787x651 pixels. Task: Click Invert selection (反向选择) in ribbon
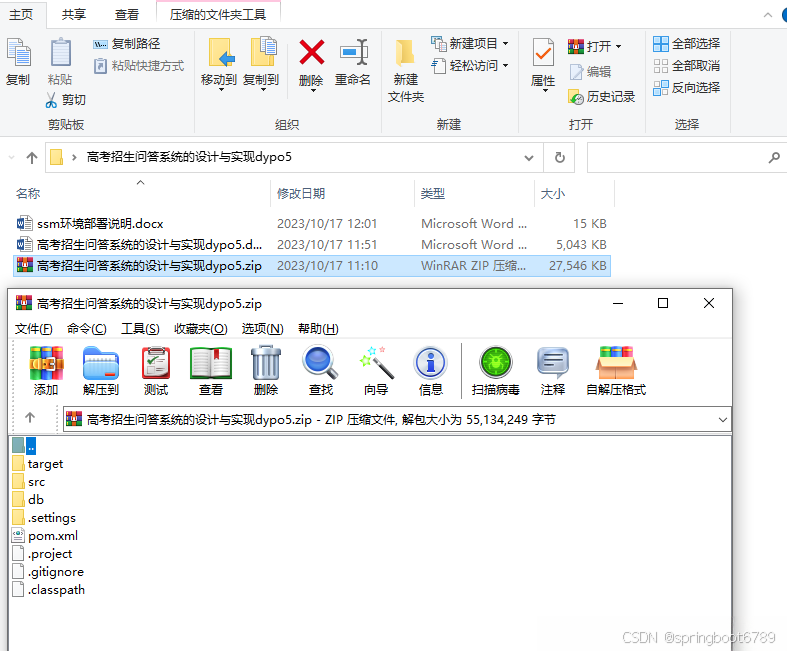point(687,88)
